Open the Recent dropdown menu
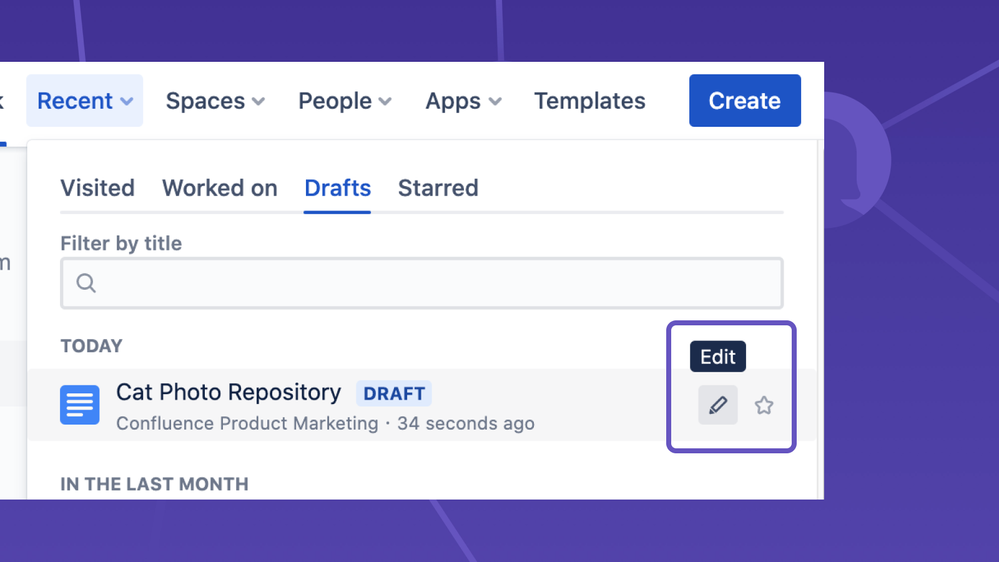999x562 pixels. tap(85, 101)
